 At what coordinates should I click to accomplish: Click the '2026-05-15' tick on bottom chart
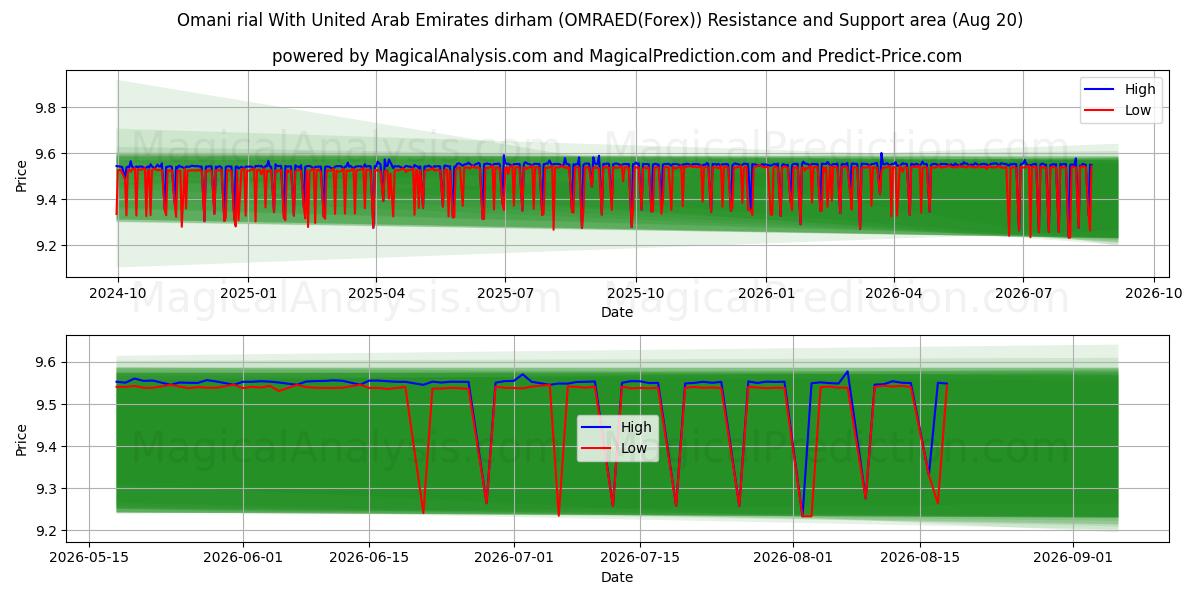(x=90, y=559)
